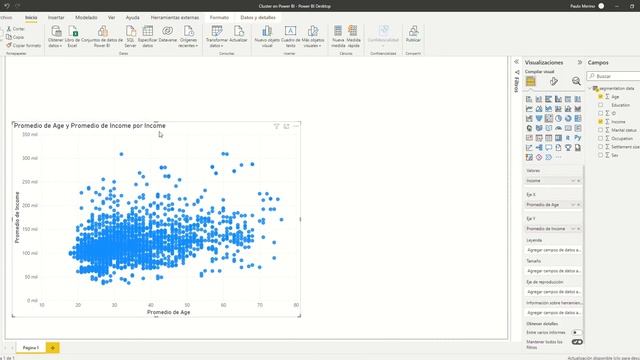Open the analytics magnifier tab
640x360 pixels.
tap(576, 81)
